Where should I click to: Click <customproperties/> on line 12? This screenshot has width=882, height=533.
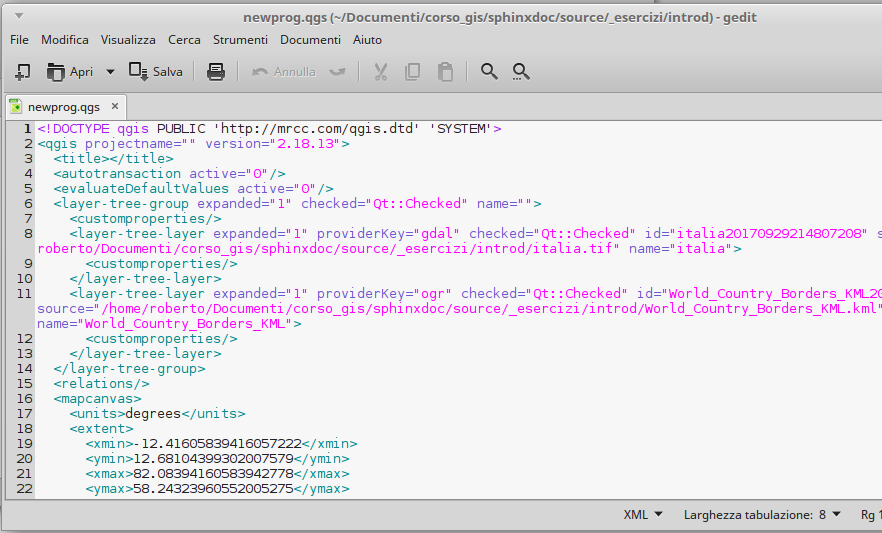click(x=161, y=339)
